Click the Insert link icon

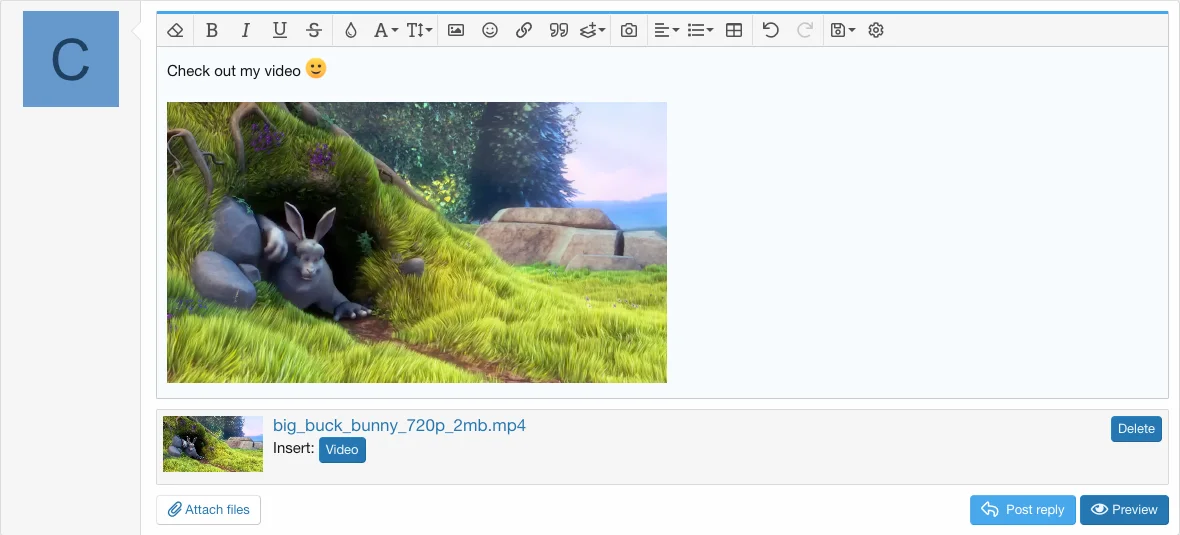[524, 30]
